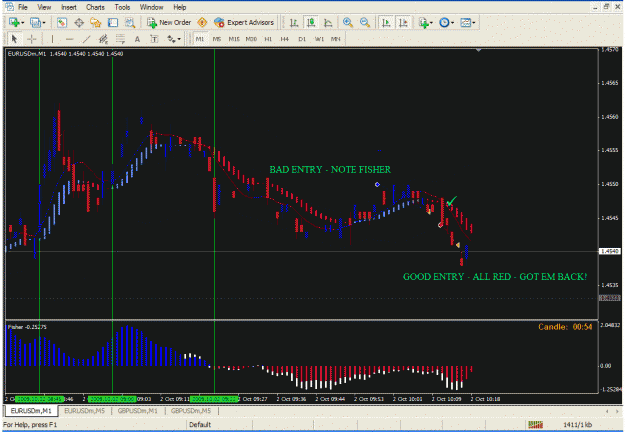Select the GOOD ENTRY - ALL RED text
Viewport: 625px width, 432px height.
(x=495, y=277)
